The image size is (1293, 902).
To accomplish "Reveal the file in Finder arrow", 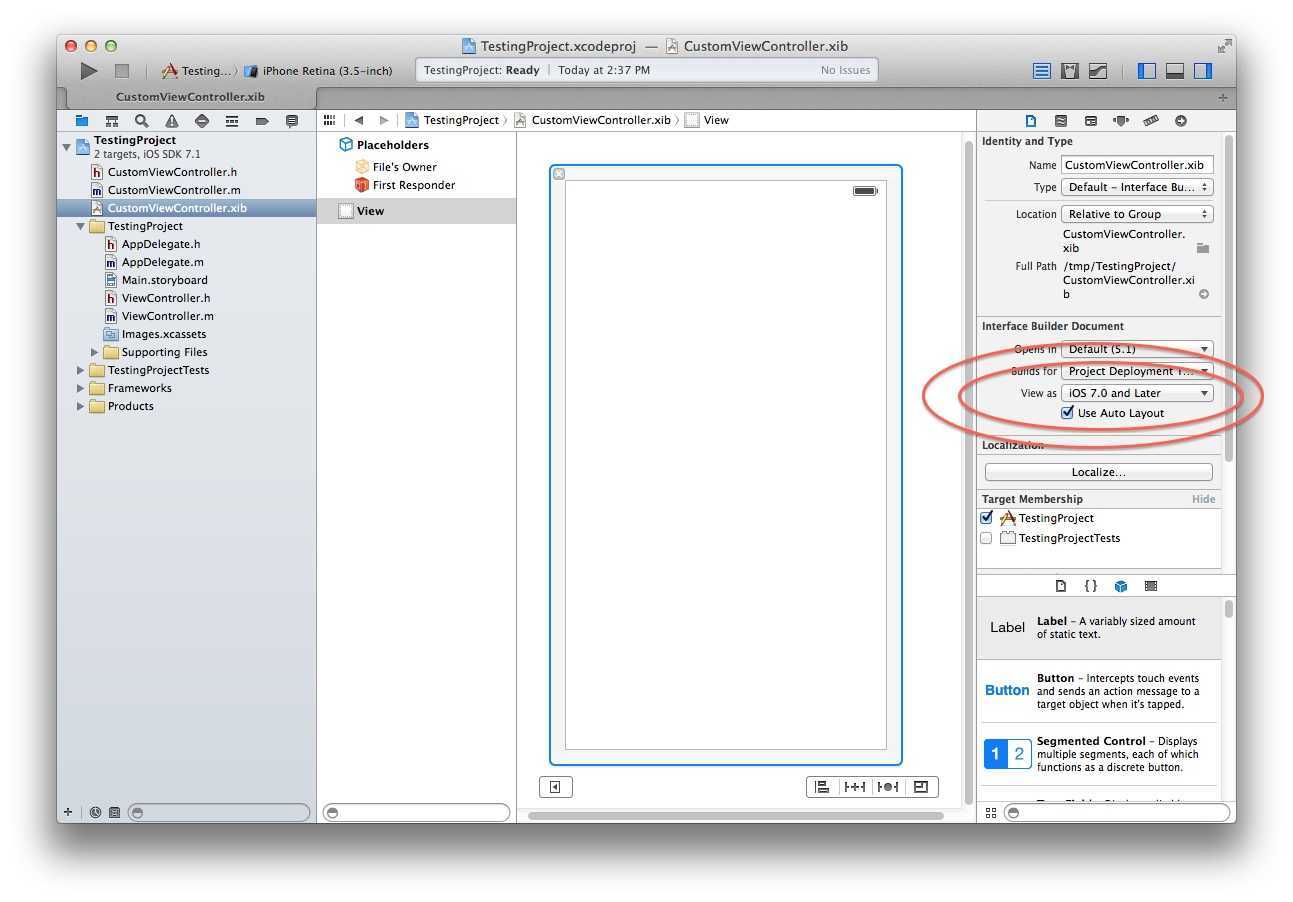I will click(1204, 294).
